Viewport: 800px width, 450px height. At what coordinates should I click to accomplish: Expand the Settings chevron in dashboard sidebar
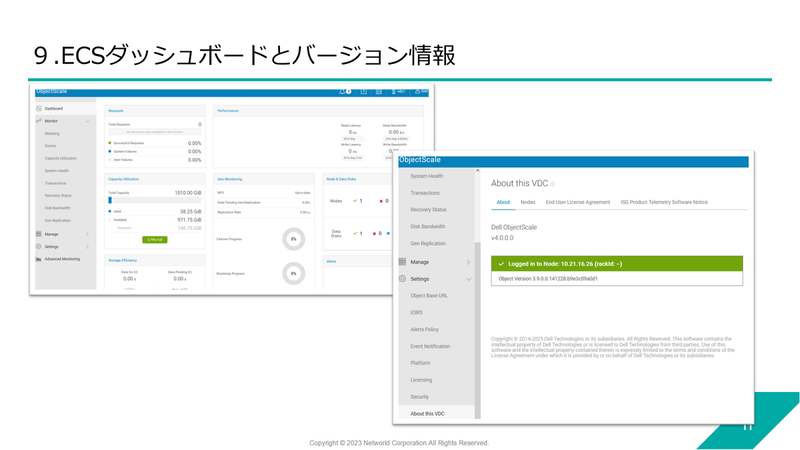pos(88,247)
